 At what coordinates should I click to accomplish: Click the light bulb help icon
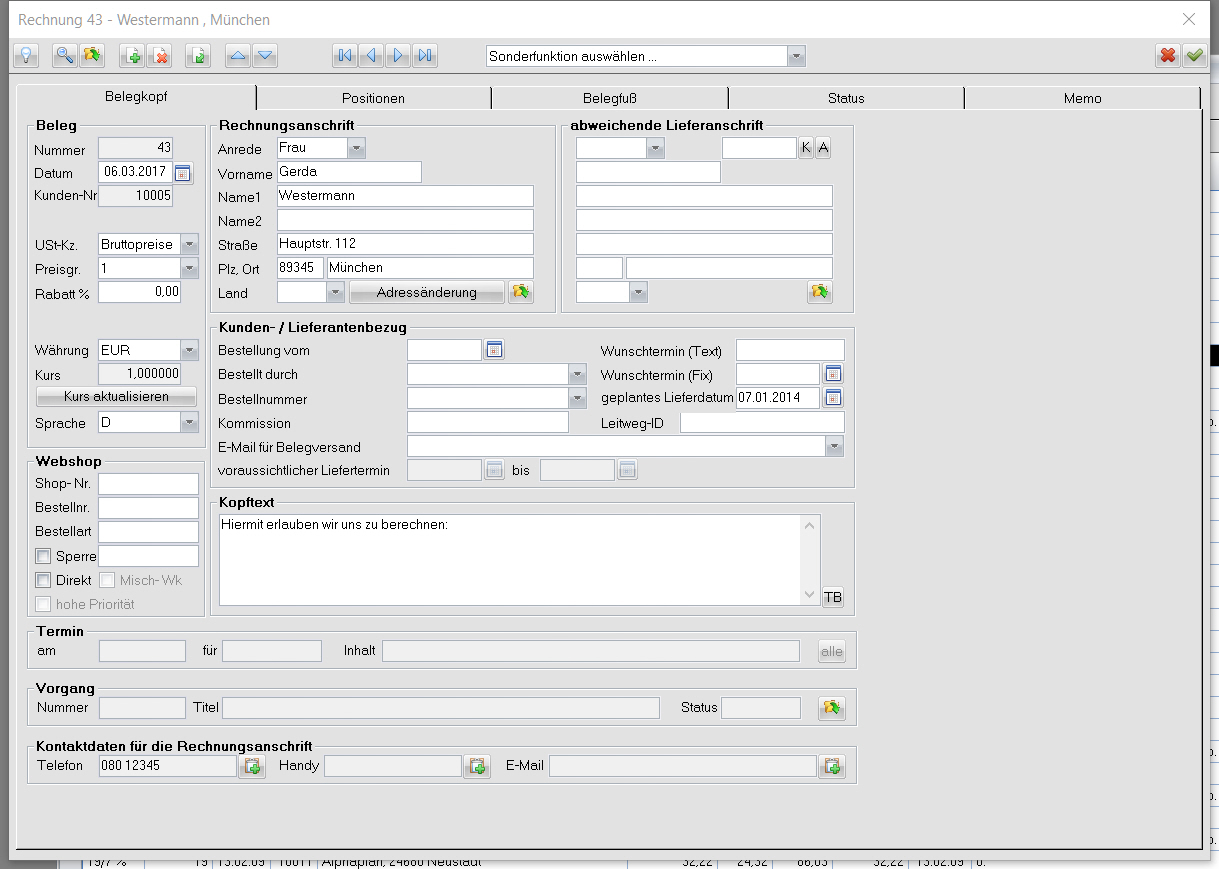[26, 56]
